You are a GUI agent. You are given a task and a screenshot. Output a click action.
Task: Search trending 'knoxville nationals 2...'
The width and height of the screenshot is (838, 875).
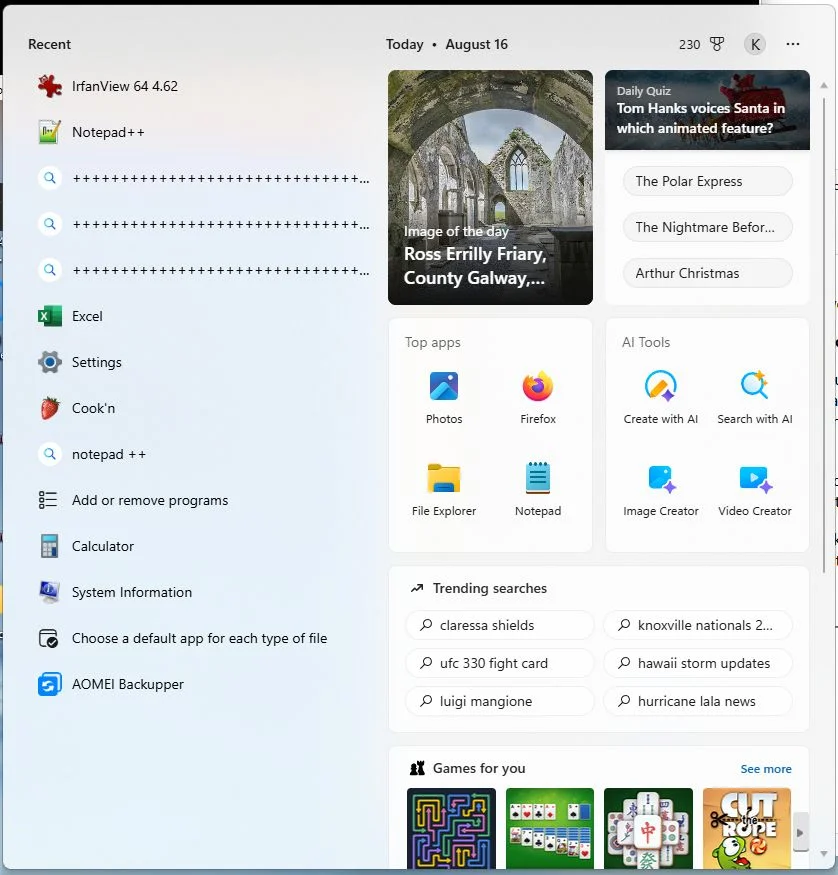(698, 625)
